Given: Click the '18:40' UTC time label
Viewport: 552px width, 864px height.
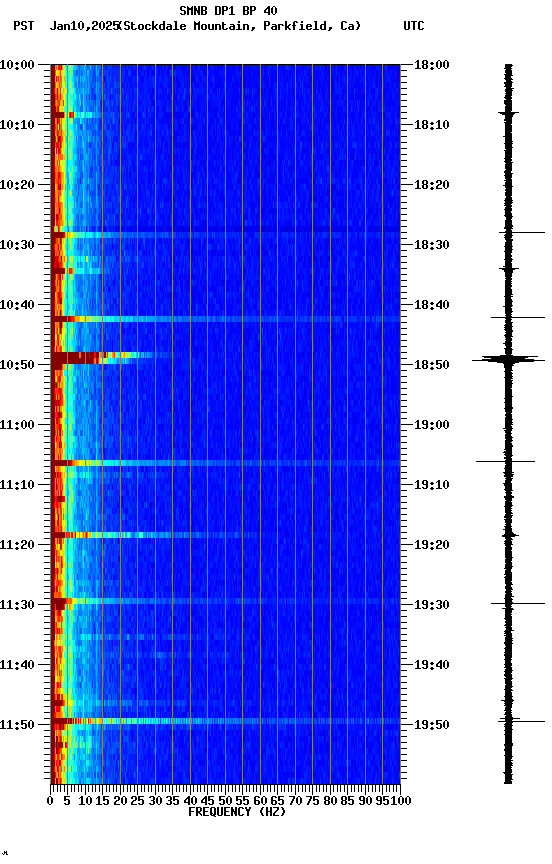Looking at the screenshot, I should click(x=432, y=305).
